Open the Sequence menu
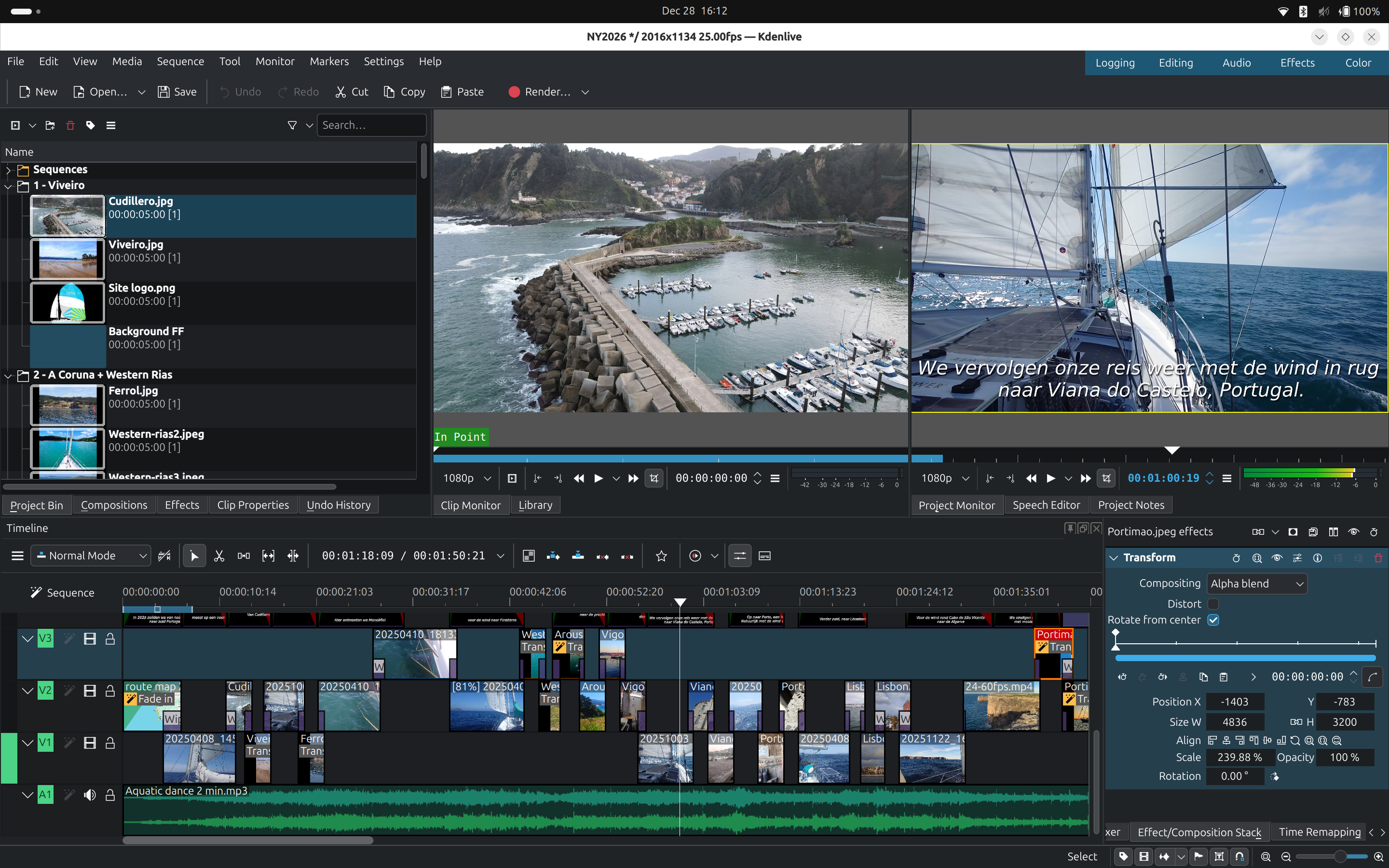Screen dimensions: 1389x868 [x=180, y=61]
